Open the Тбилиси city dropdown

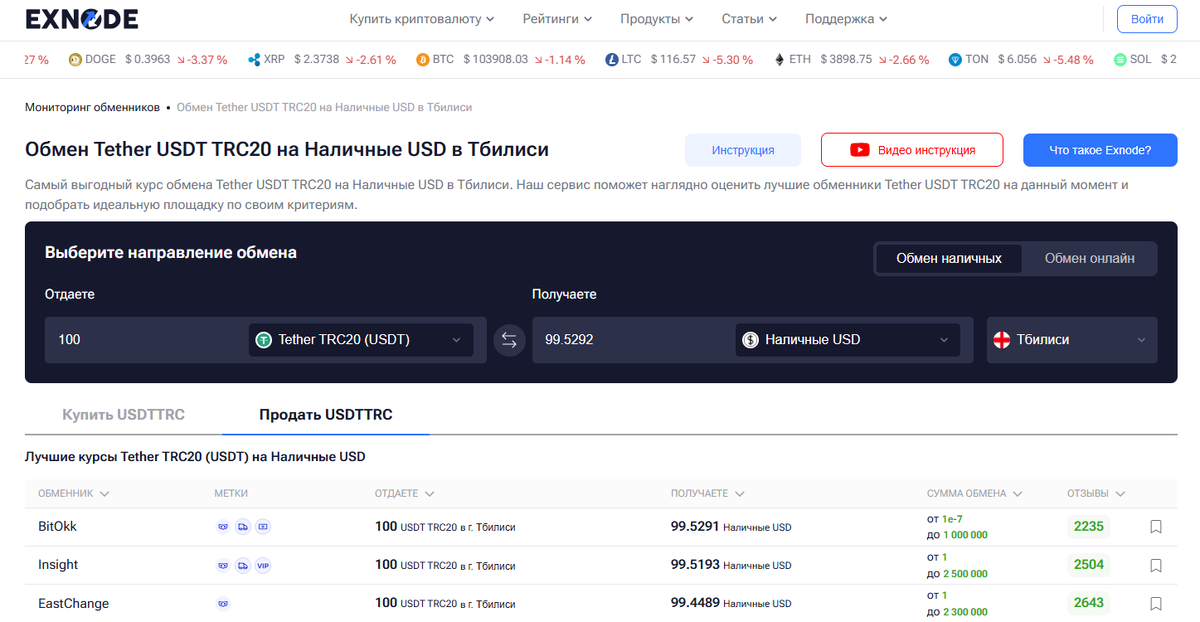point(1071,339)
